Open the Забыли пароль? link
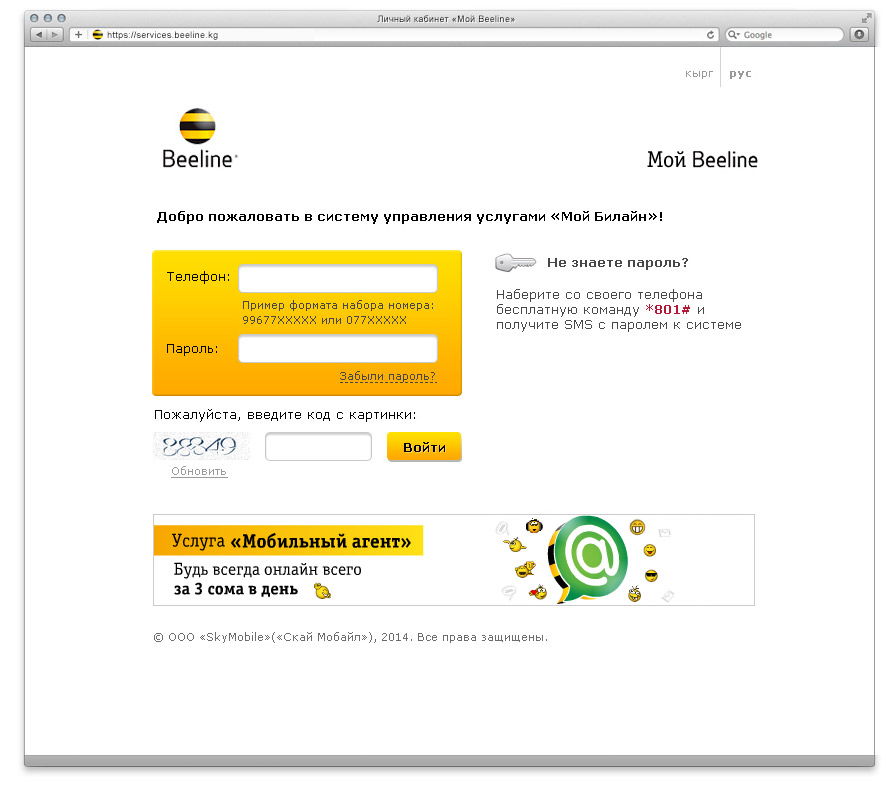 coord(388,376)
